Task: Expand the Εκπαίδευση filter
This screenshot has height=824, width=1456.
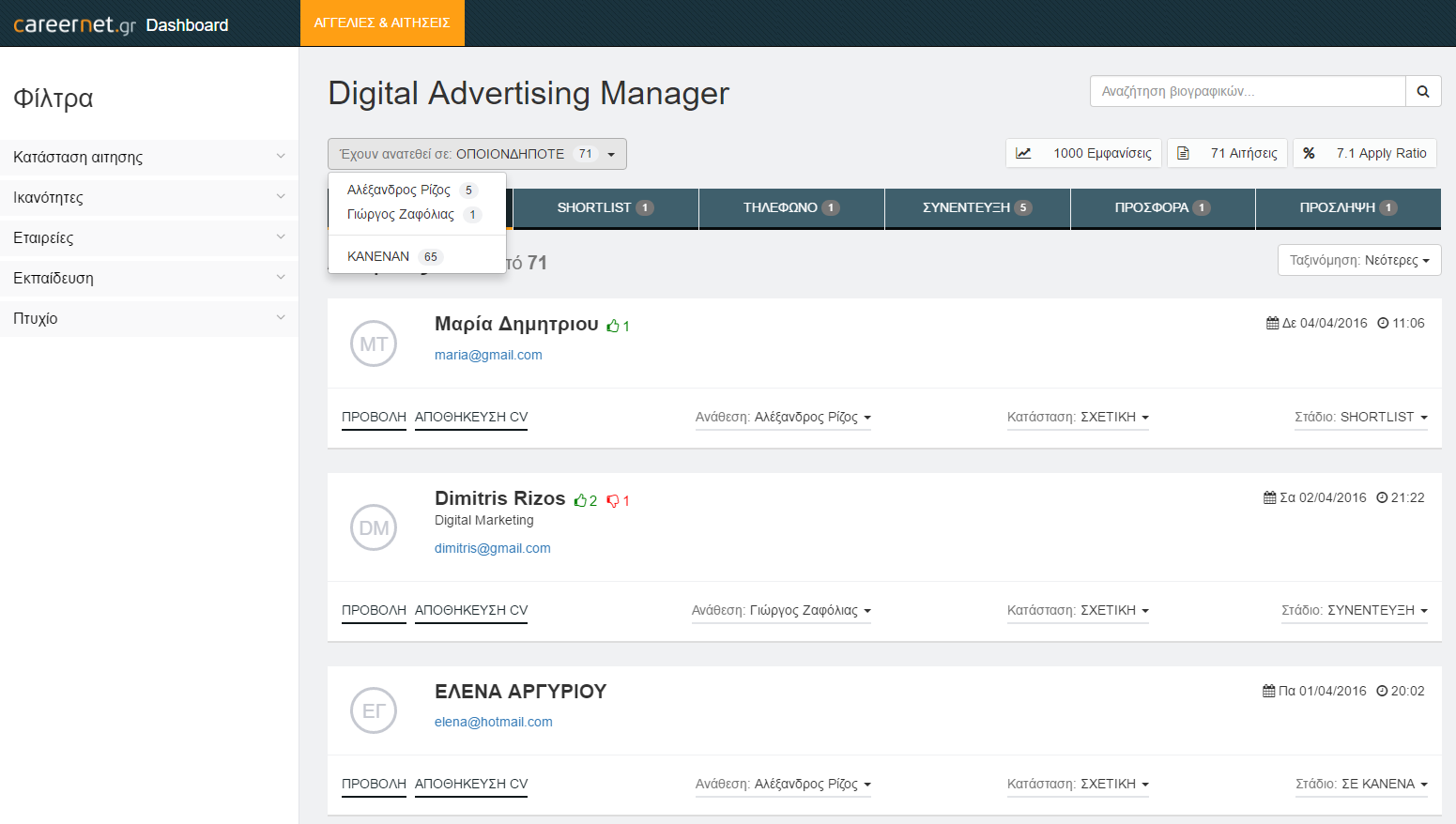Action: coord(149,278)
